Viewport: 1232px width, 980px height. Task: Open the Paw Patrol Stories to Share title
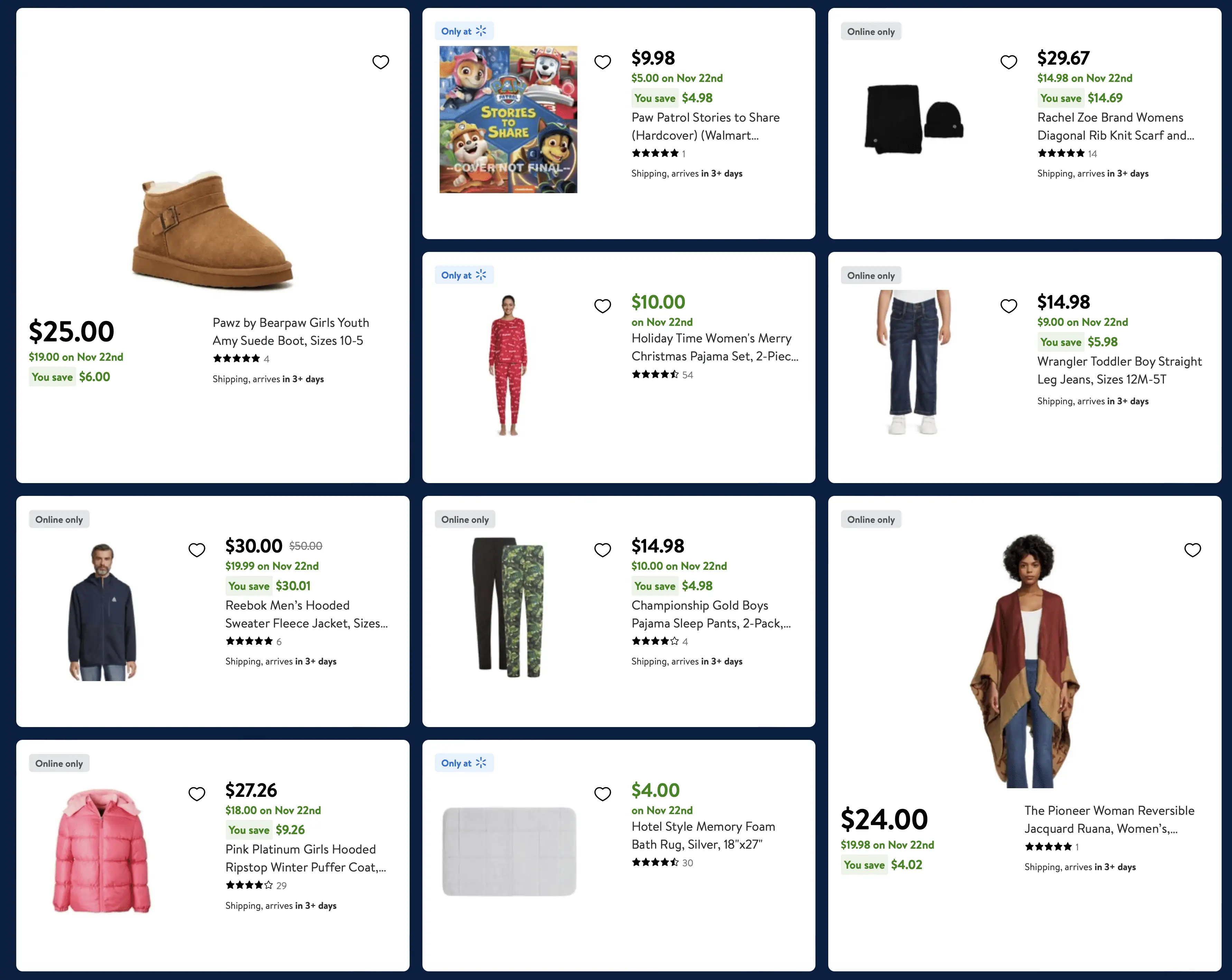coord(704,126)
